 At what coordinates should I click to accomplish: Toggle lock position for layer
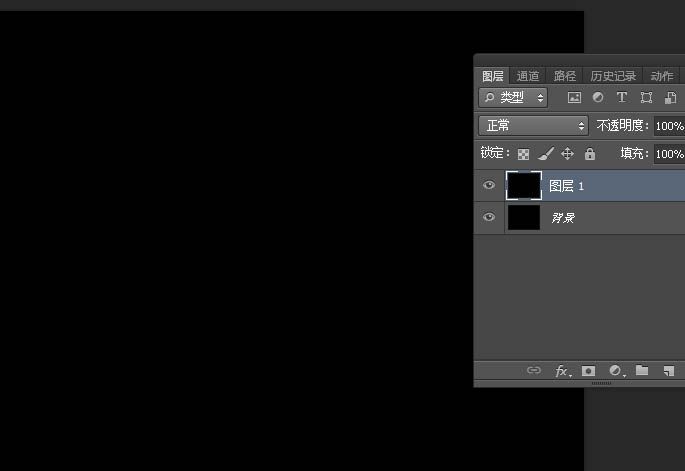tap(567, 154)
